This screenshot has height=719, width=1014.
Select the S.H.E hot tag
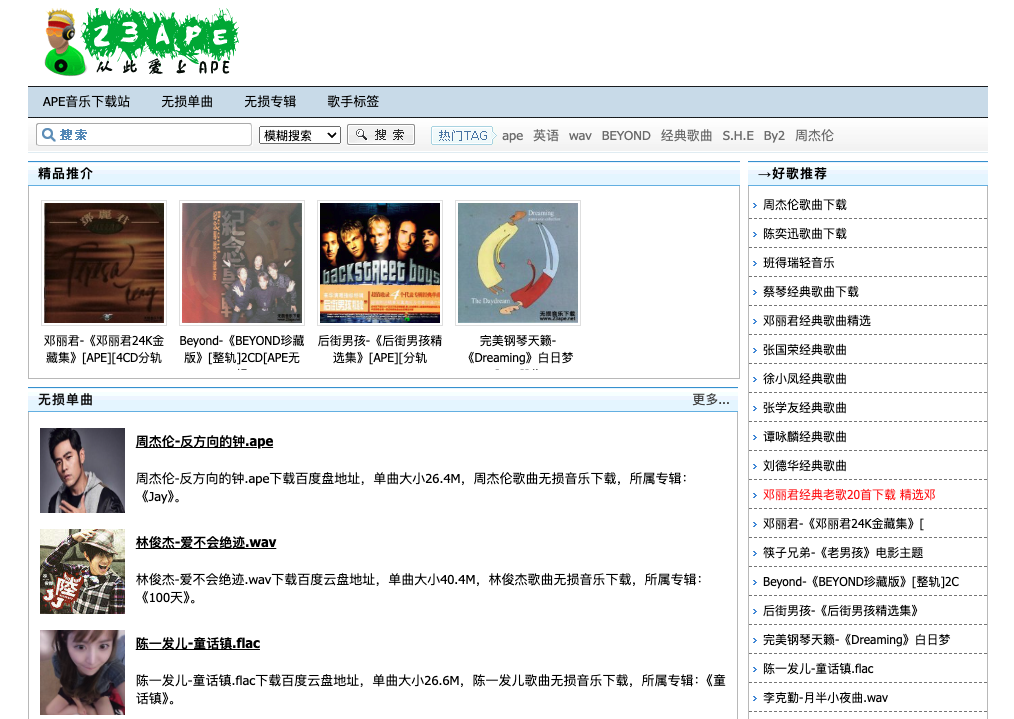pyautogui.click(x=738, y=135)
